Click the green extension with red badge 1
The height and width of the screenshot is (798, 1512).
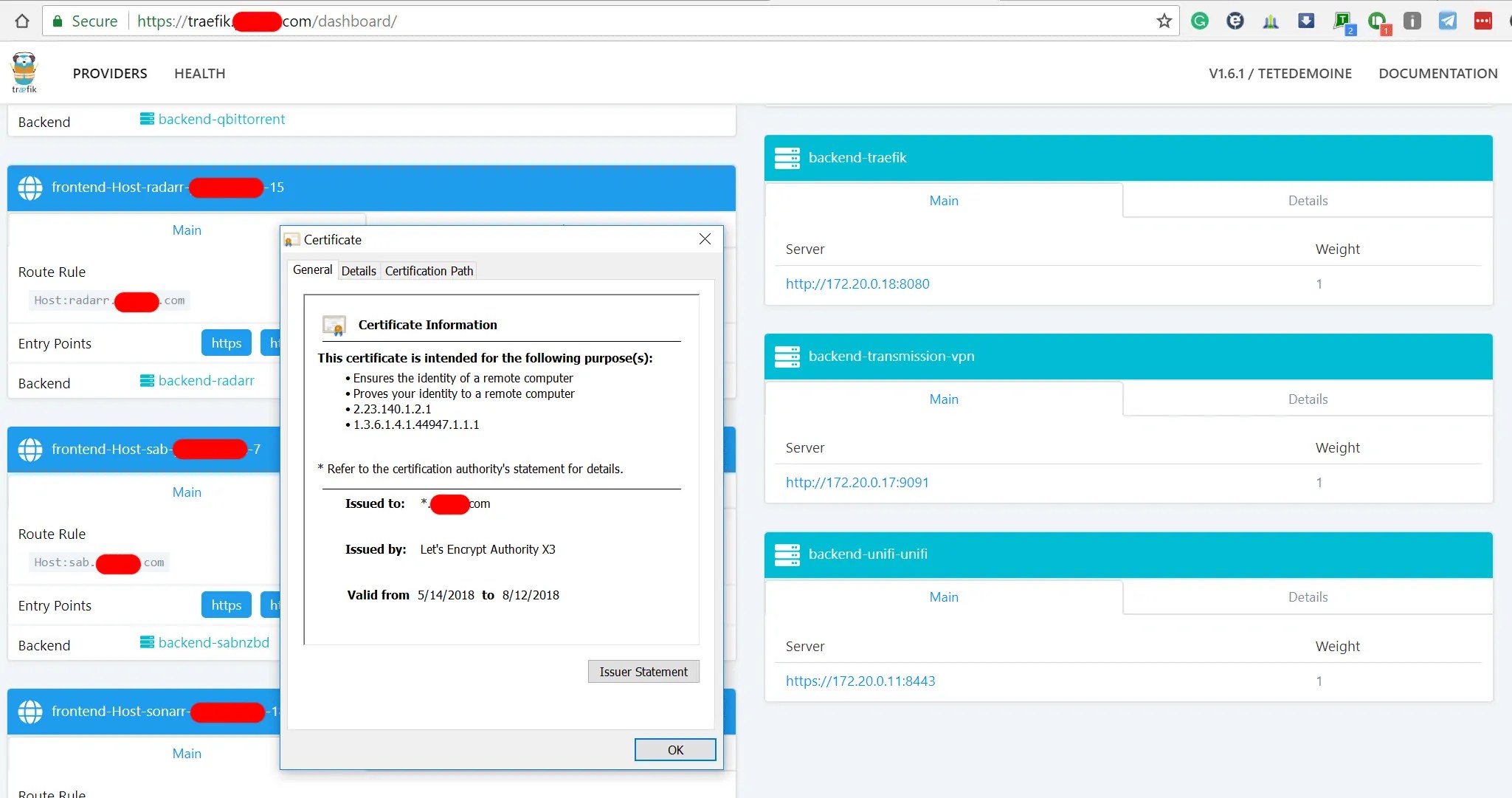point(1378,22)
